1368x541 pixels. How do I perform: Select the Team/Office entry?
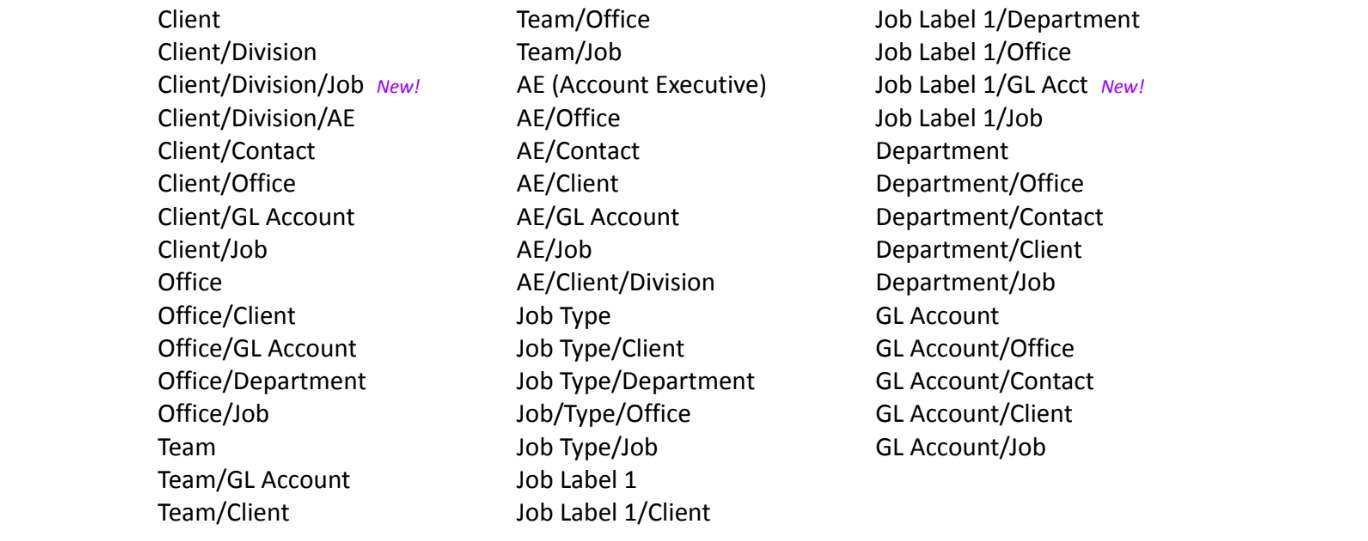point(583,20)
